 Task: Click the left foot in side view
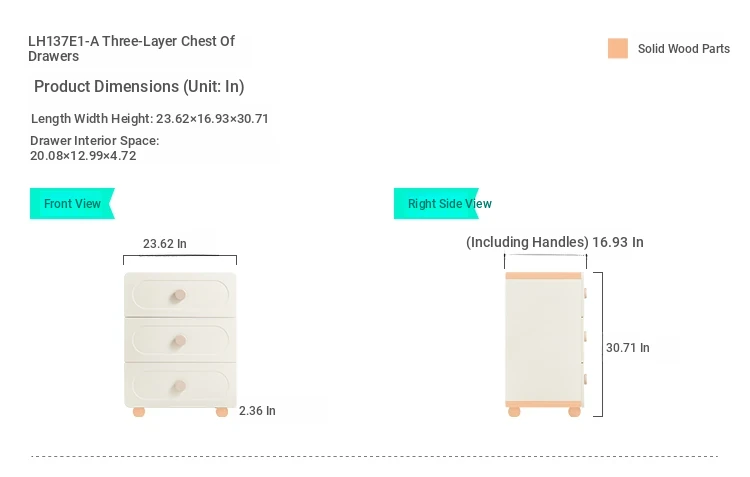pyautogui.click(x=514, y=412)
